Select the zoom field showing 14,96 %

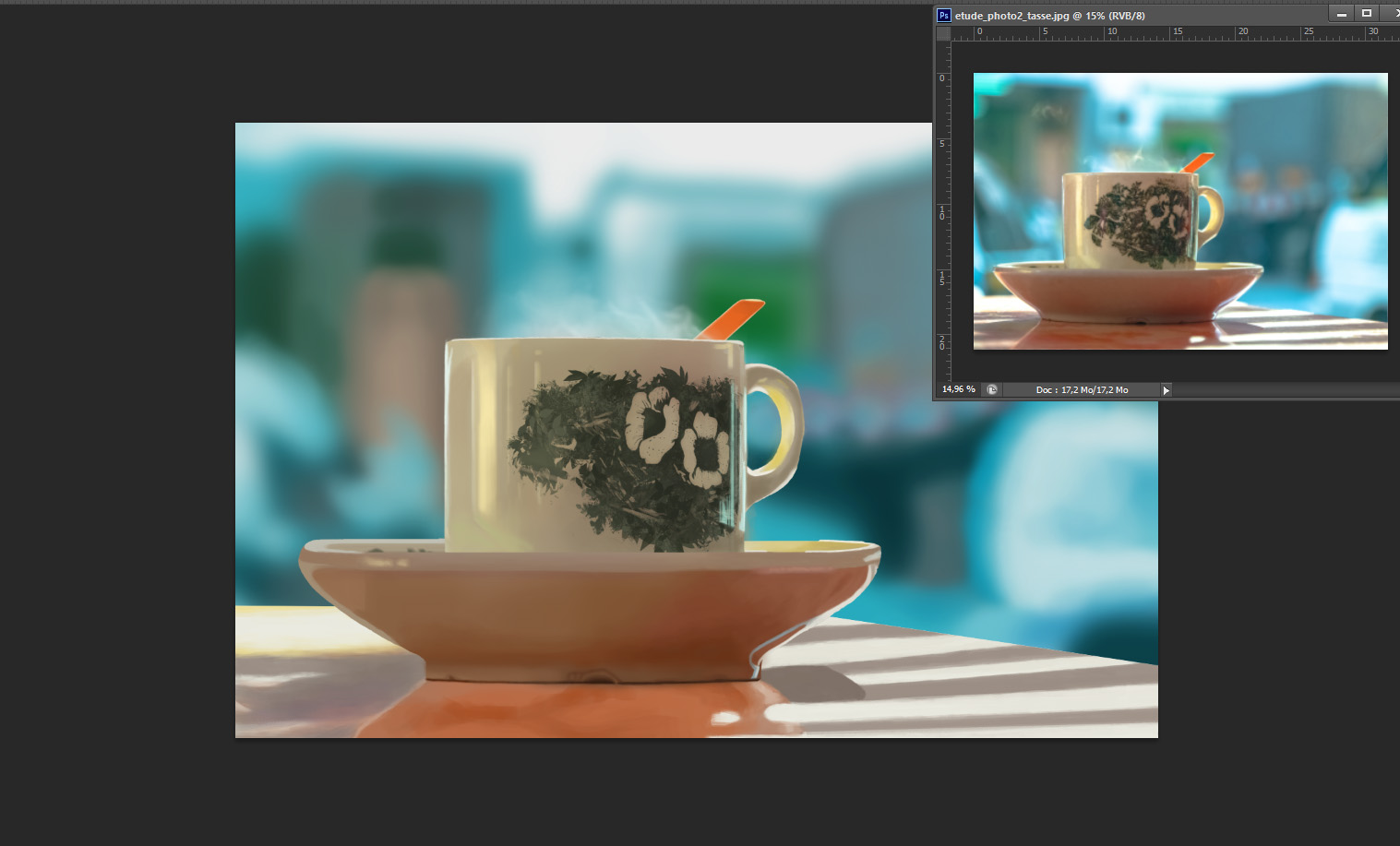[957, 389]
